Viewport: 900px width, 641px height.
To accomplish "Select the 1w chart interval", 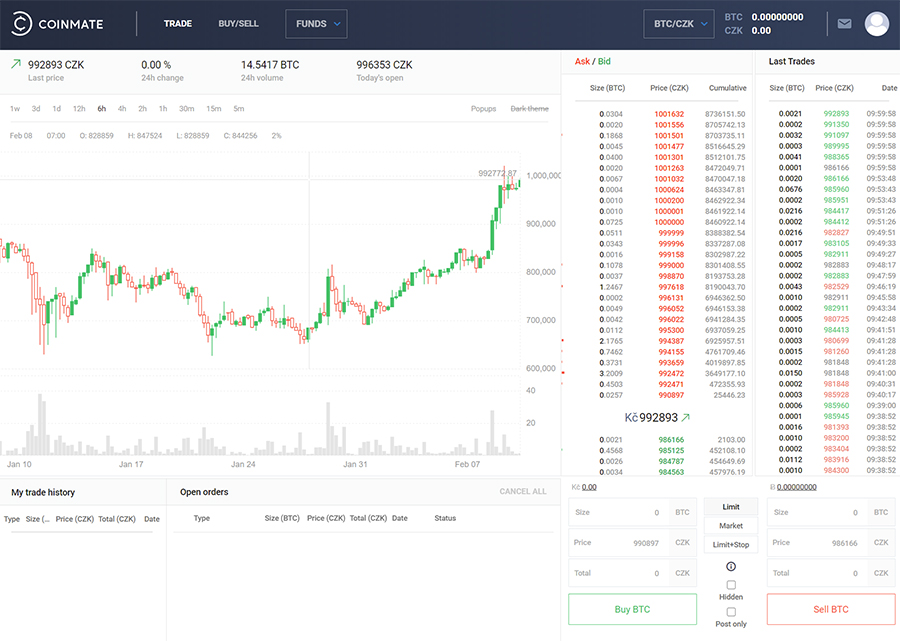I will 15,108.
